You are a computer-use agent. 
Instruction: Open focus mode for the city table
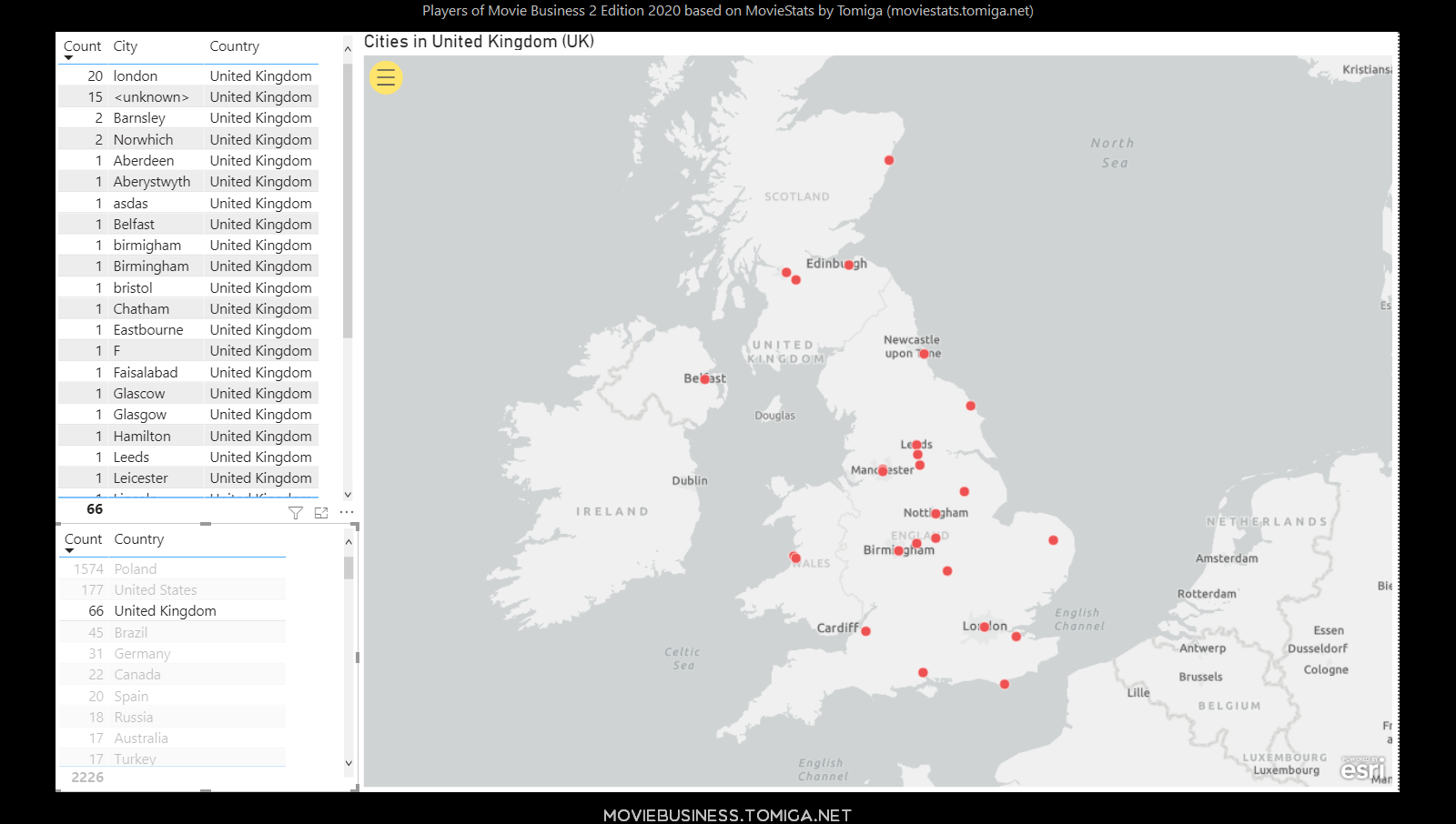(x=321, y=513)
